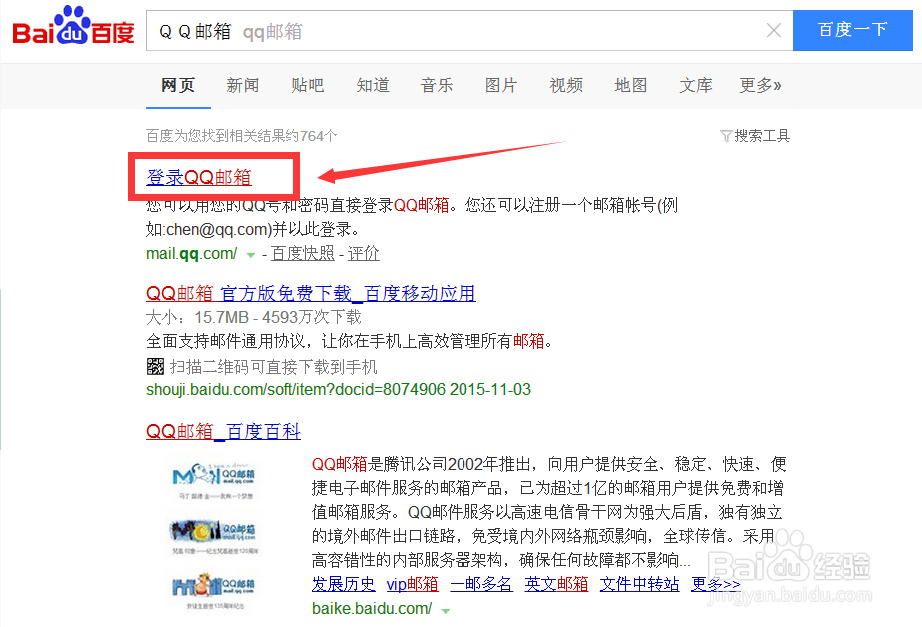Viewport: 922px width, 627px height.
Task: Click the Baidu logo
Action: pyautogui.click(x=74, y=26)
